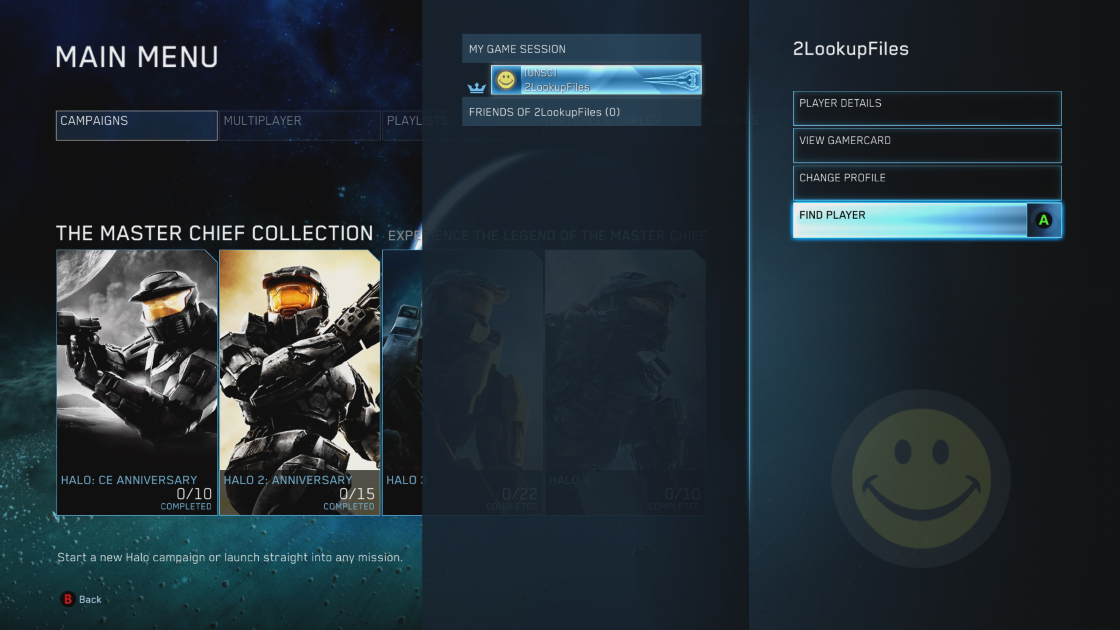Select the dimmed Halo 4 campaign card
Screen dimensions: 1120x630
click(625, 382)
